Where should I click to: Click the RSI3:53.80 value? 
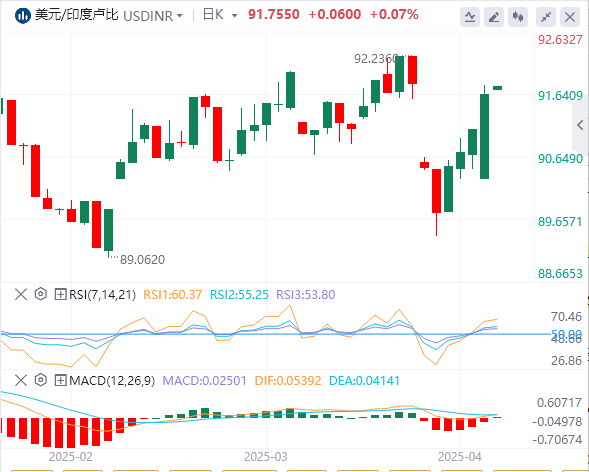pyautogui.click(x=305, y=295)
